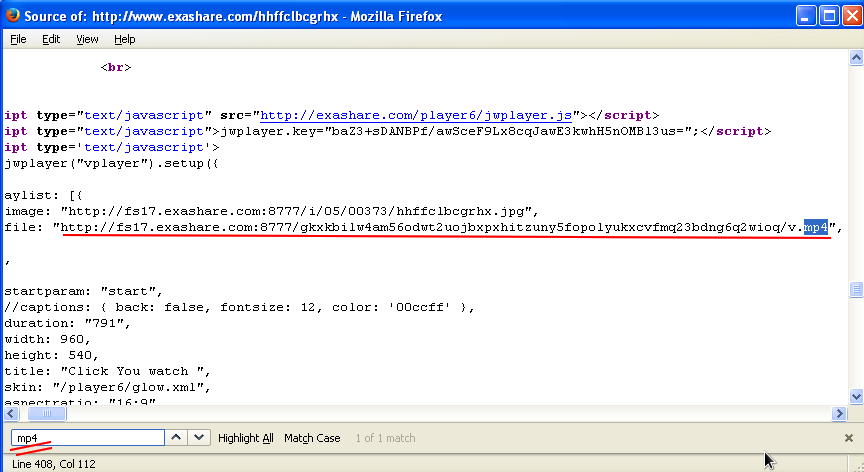Screen dimensions: 864x472
Task: Click the skin glow.xml line
Action: click(x=107, y=387)
